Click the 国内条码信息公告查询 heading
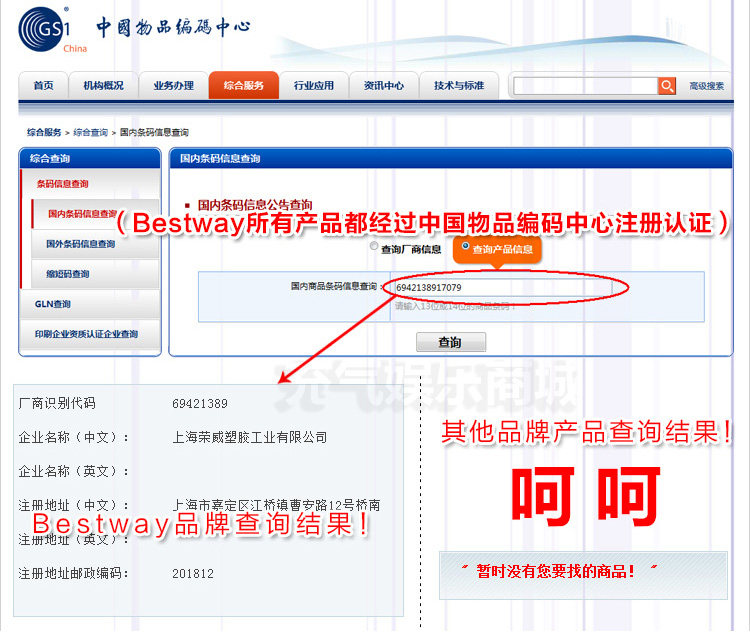This screenshot has height=637, width=750. (x=255, y=206)
